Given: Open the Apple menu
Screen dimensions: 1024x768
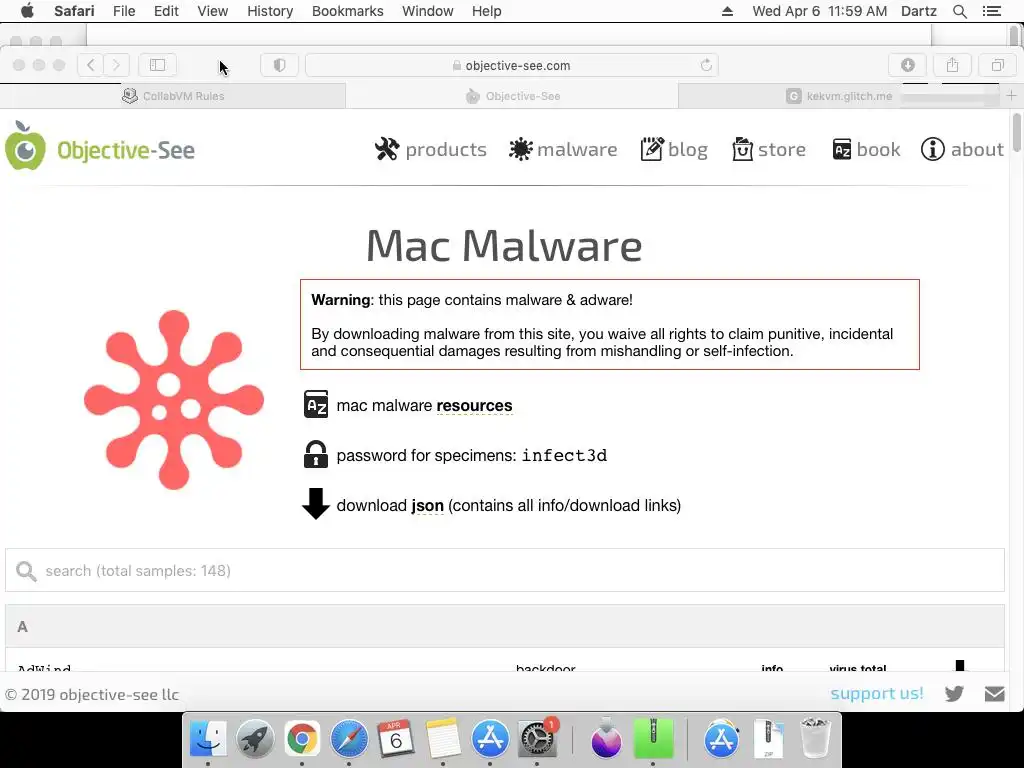Looking at the screenshot, I should coord(27,11).
